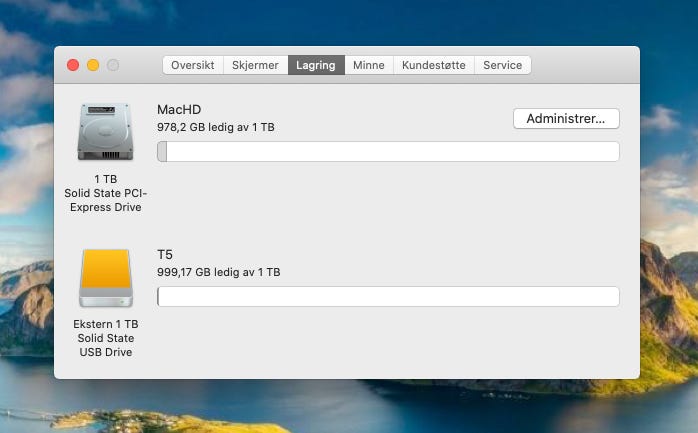Click the T5 storage usage bar
698x433 pixels.
point(388,296)
